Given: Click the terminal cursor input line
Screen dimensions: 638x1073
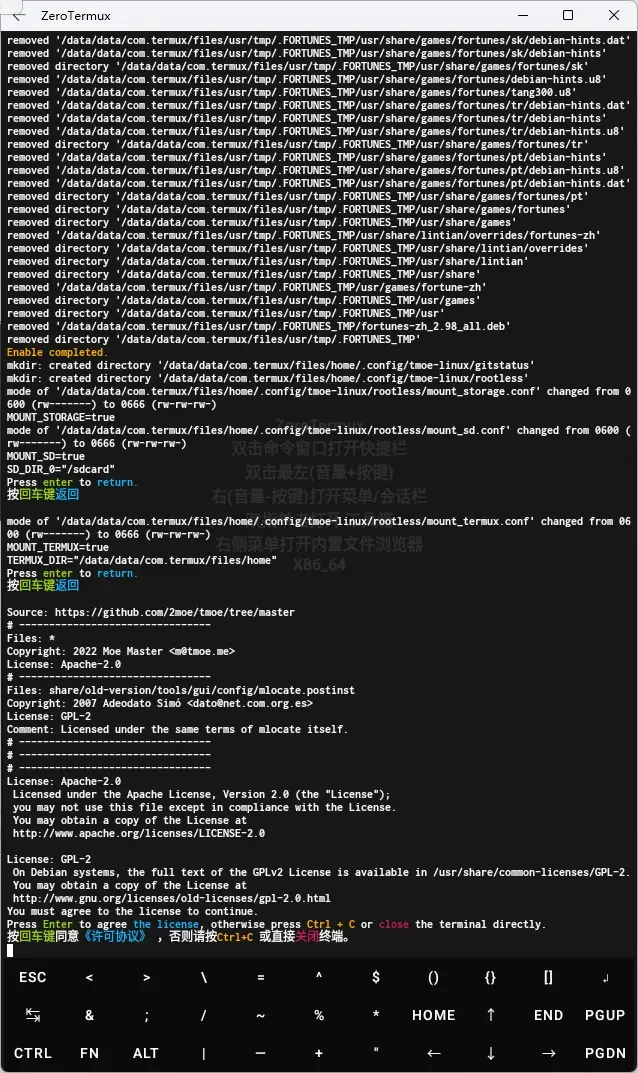Looking at the screenshot, I should [319, 950].
